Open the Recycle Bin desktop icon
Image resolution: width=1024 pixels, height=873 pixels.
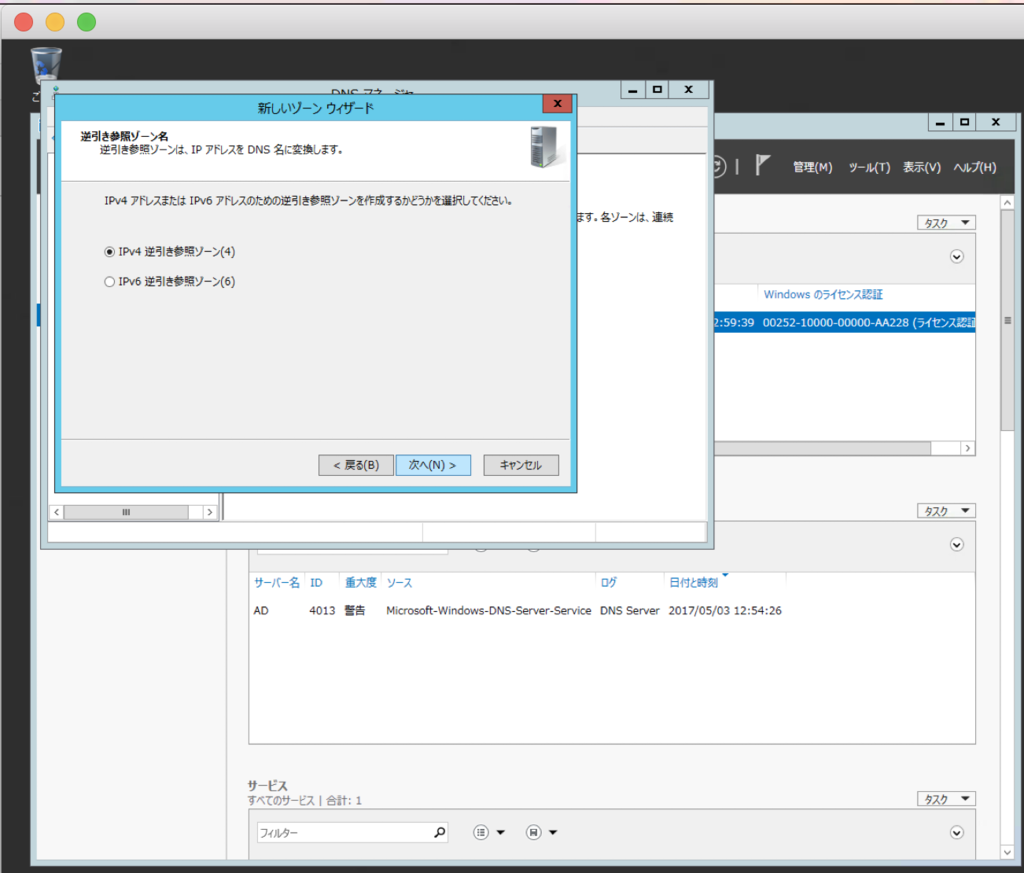coord(46,65)
